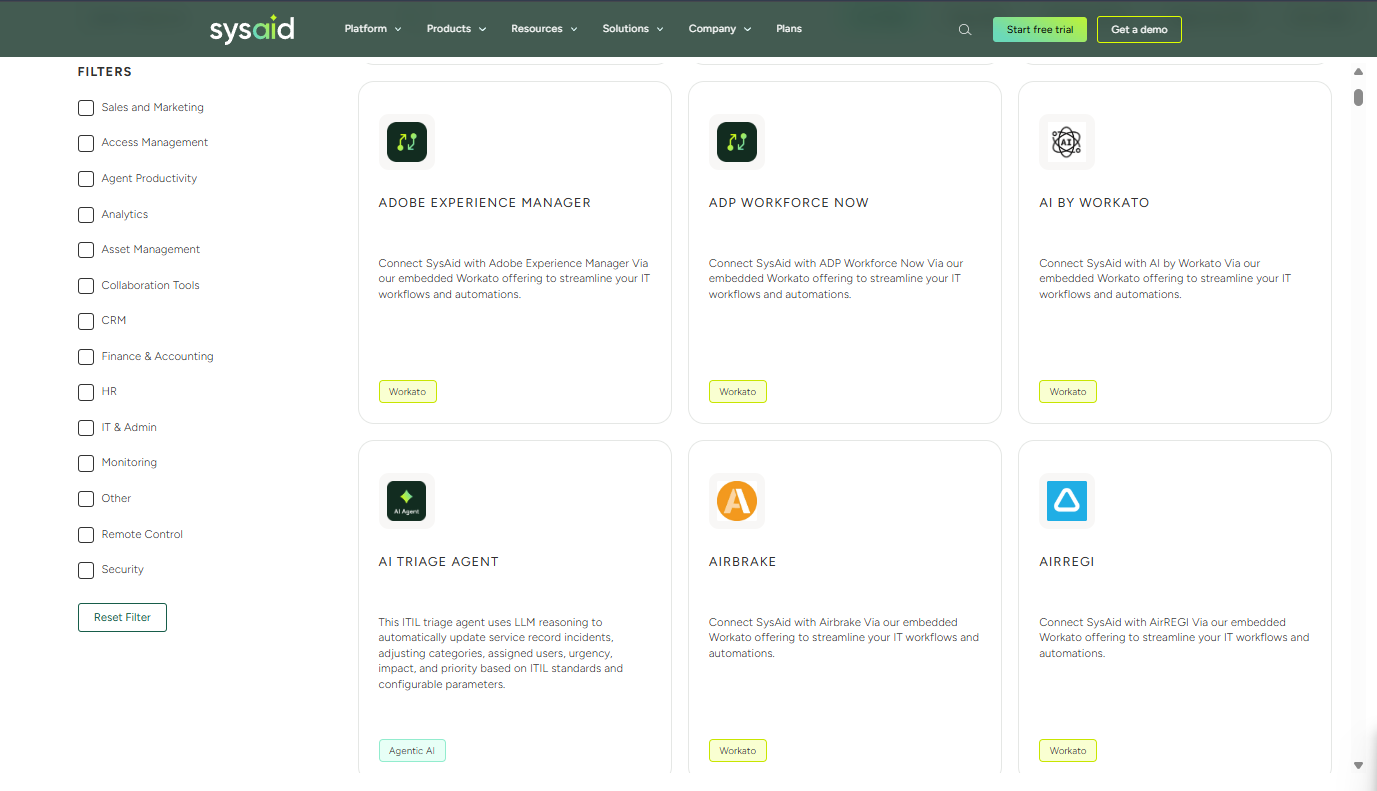
Task: Click the Workato tag on the Airbrake card
Action: click(737, 750)
